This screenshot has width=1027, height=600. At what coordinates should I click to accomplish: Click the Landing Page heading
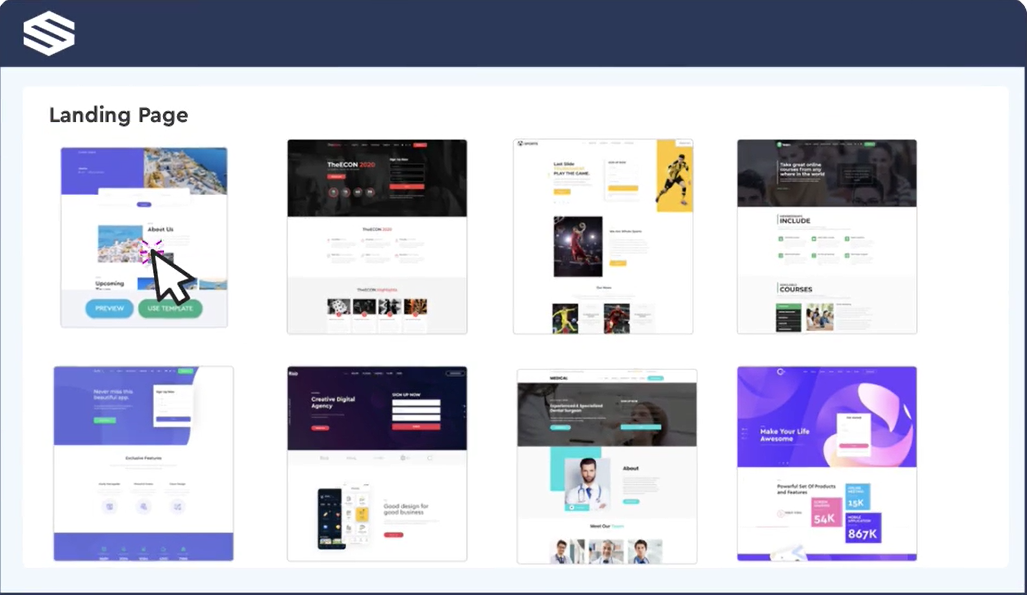click(119, 115)
